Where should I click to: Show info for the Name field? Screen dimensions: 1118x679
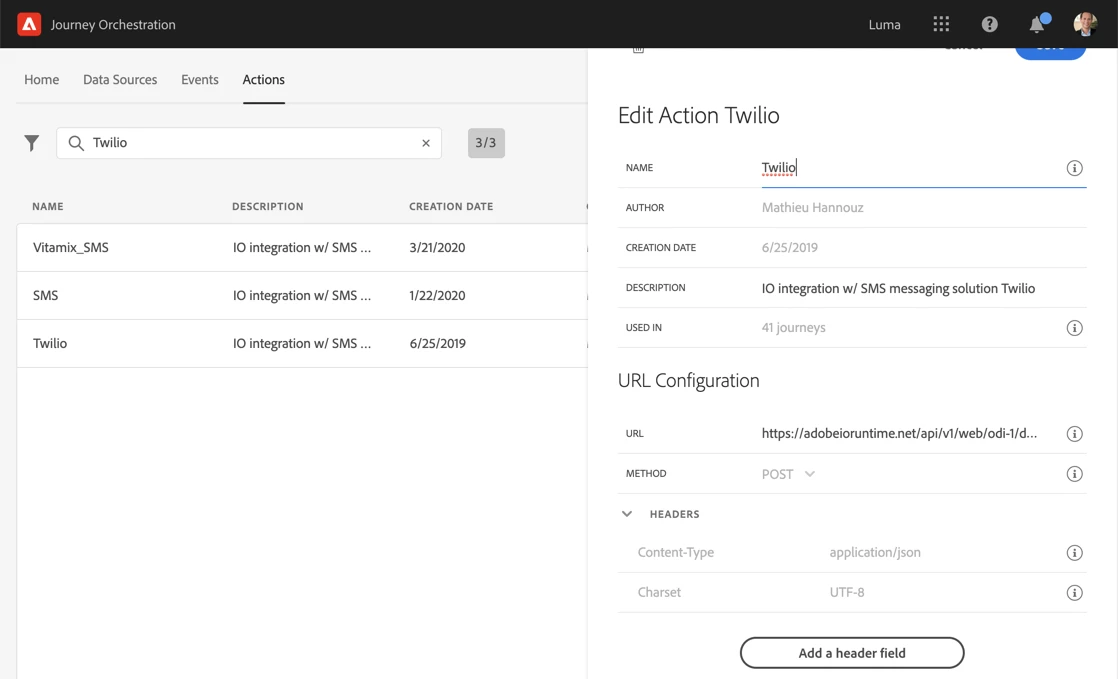[1075, 168]
